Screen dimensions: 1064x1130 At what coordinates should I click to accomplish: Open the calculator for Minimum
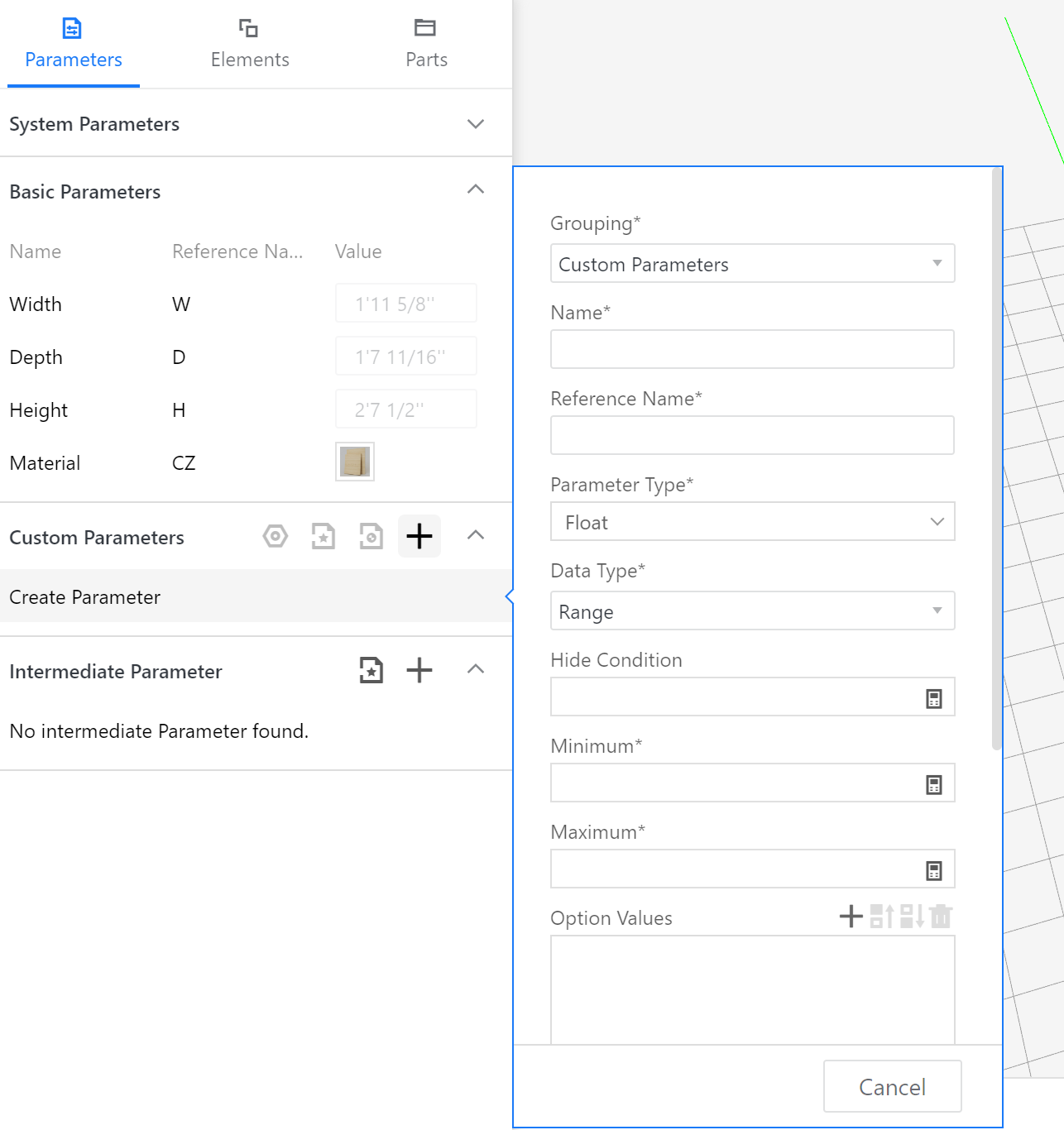point(934,785)
